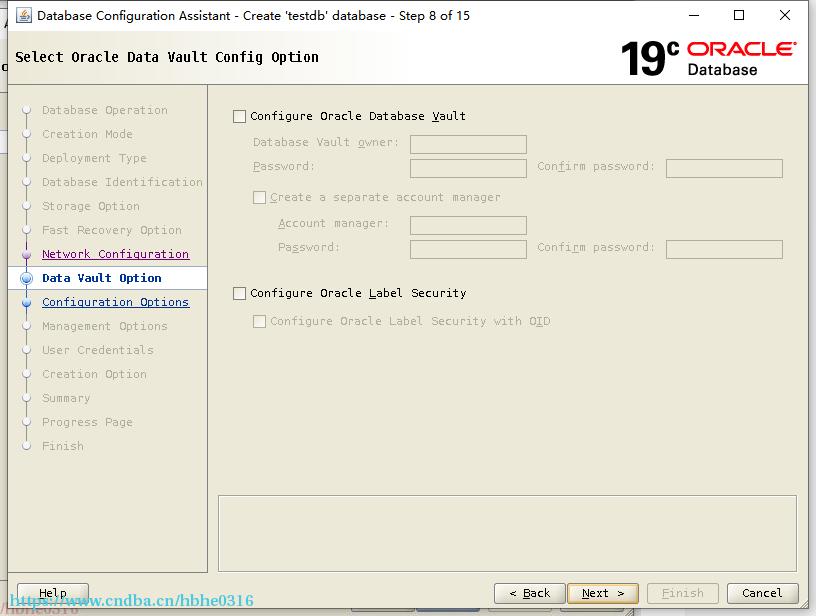The image size is (816, 616).
Task: Minimize the Database Configuration Assistant window
Action: [694, 15]
